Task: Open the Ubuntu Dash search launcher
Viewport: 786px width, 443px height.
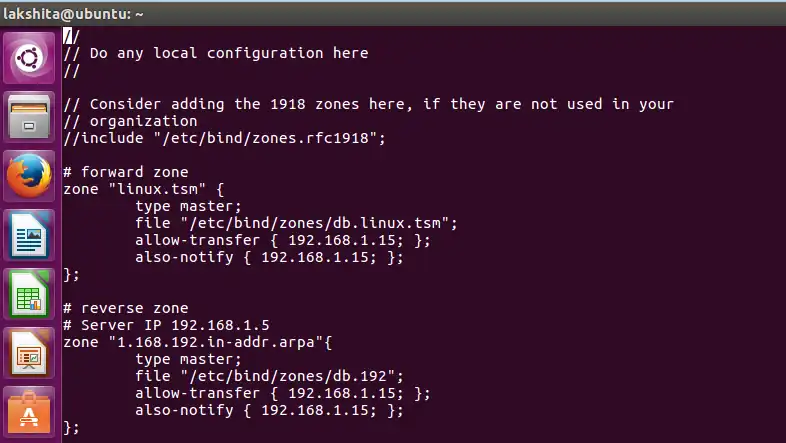Action: [x=29, y=59]
